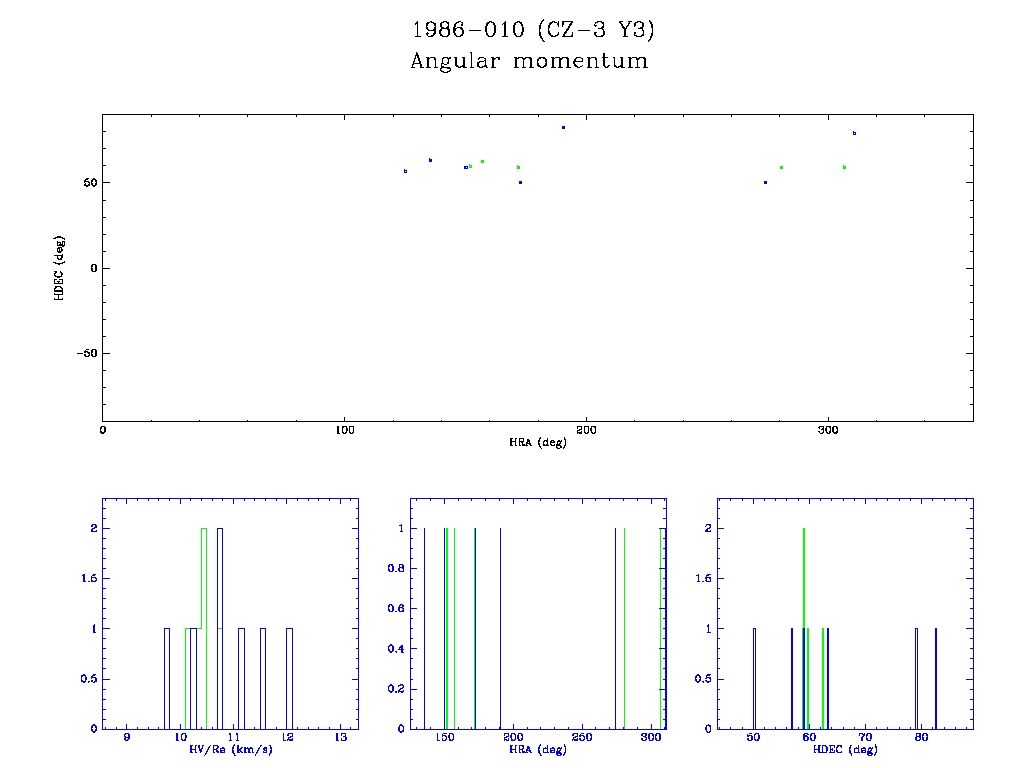The height and width of the screenshot is (768, 1024).
Task: Click the green line near 280 in HRA histogram
Action: (624, 628)
